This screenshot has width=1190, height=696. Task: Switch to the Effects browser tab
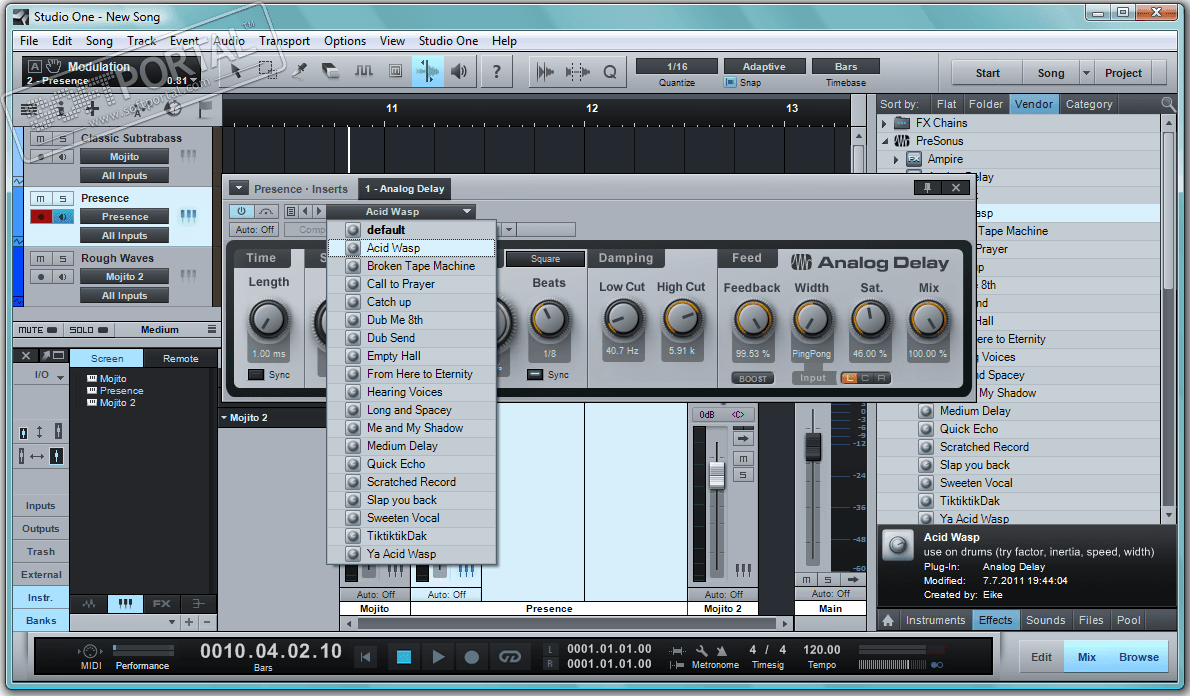point(995,620)
